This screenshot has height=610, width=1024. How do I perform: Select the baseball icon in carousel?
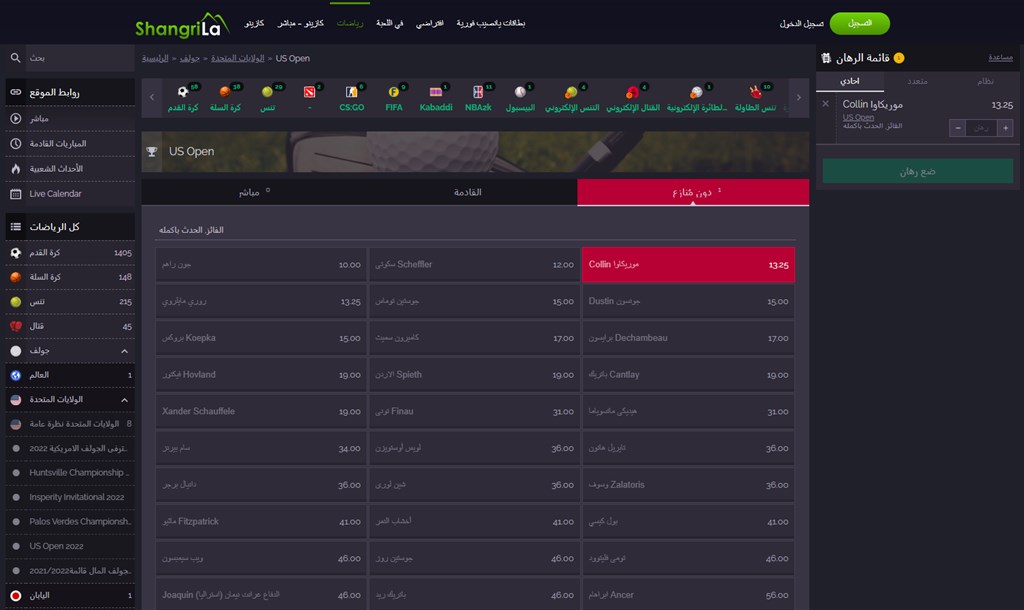point(520,91)
